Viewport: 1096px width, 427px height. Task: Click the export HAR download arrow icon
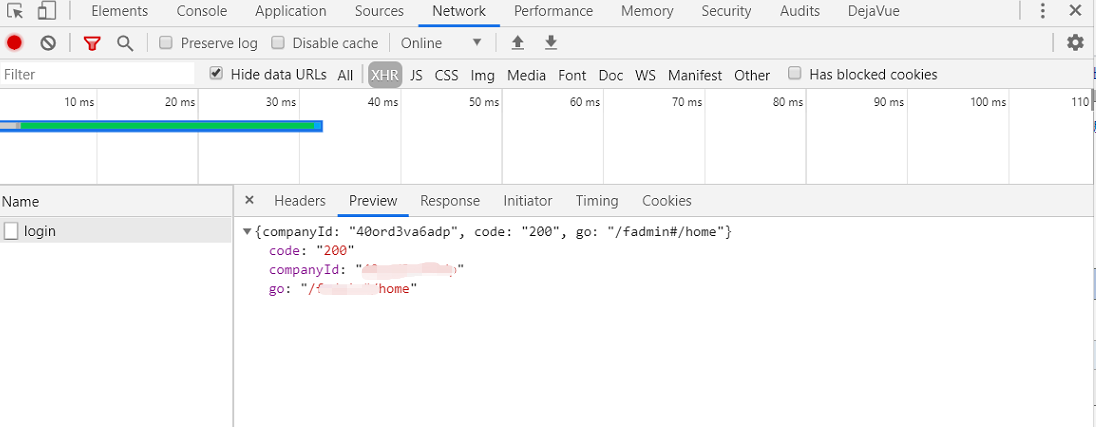coord(550,43)
